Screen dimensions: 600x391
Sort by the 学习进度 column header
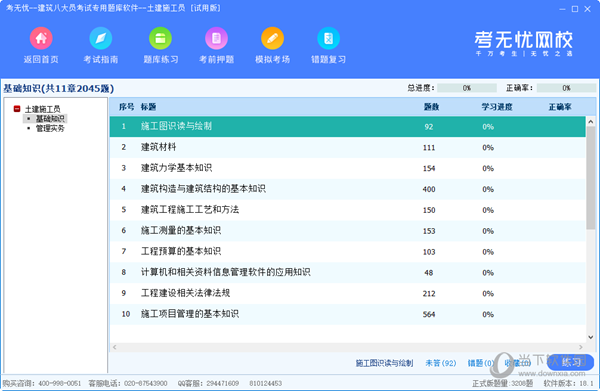pyautogui.click(x=497, y=107)
